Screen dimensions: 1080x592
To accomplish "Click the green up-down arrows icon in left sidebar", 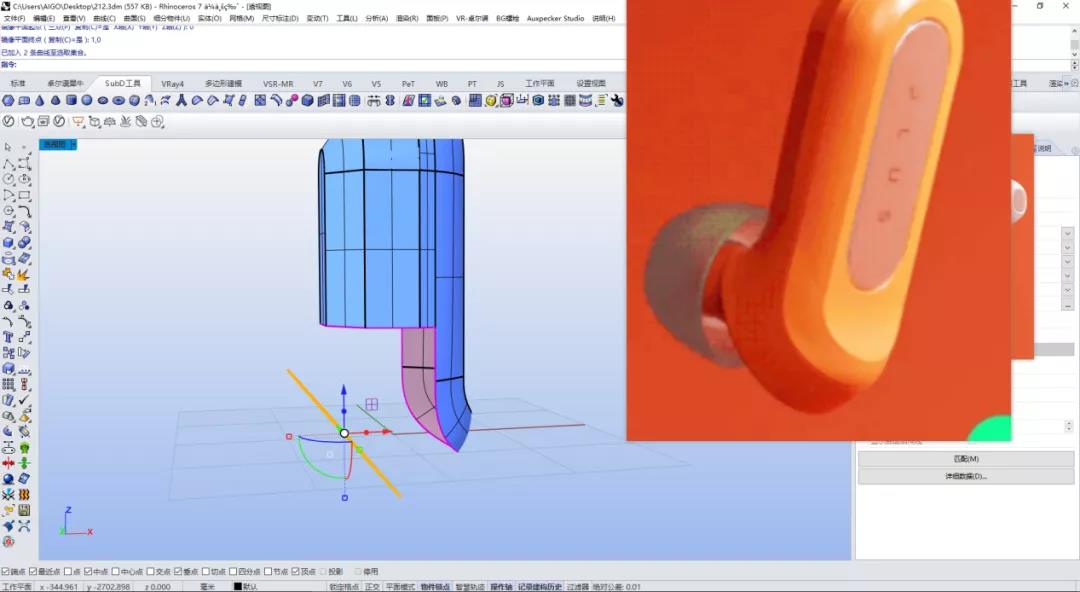I will pos(24,463).
